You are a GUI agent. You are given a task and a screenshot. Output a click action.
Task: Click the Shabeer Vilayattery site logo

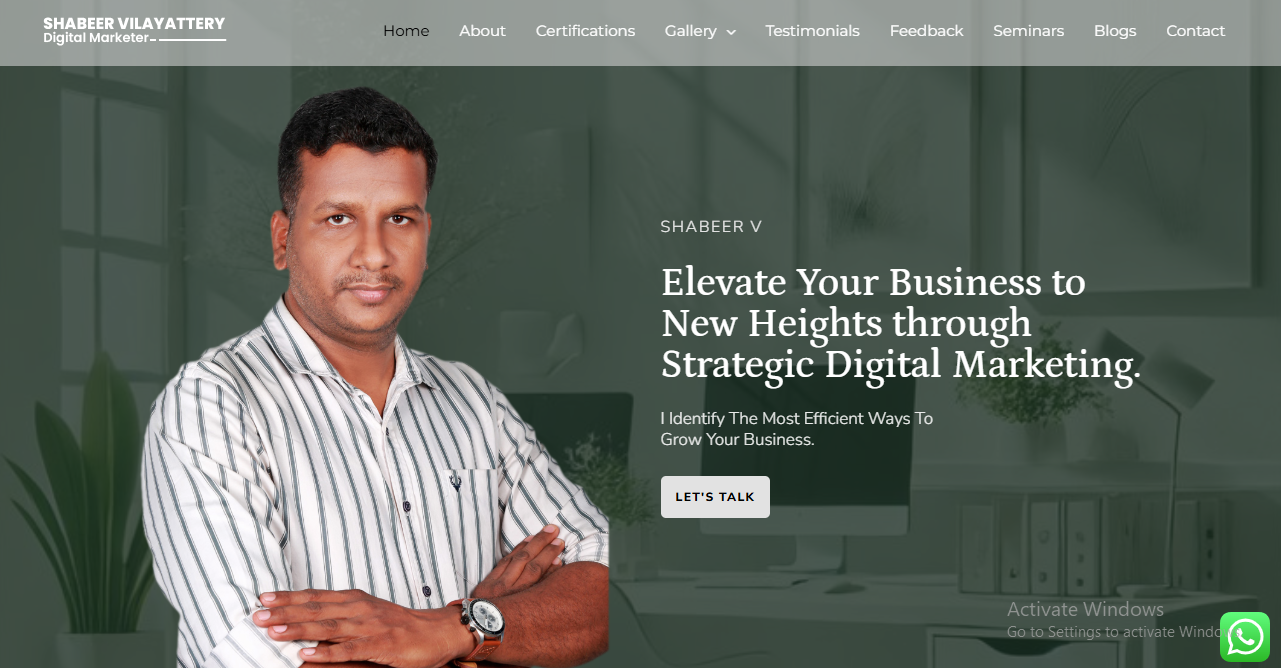coord(134,30)
